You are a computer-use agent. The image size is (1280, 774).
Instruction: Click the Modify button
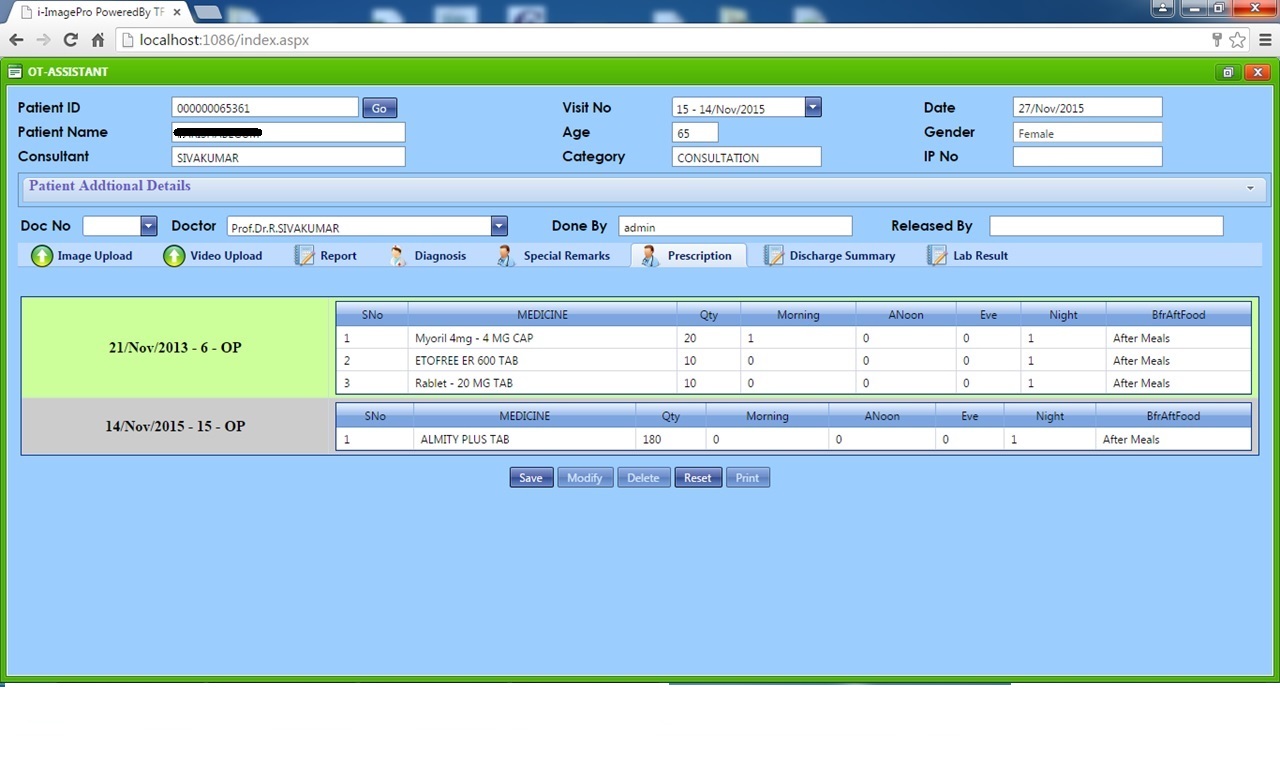coord(585,478)
